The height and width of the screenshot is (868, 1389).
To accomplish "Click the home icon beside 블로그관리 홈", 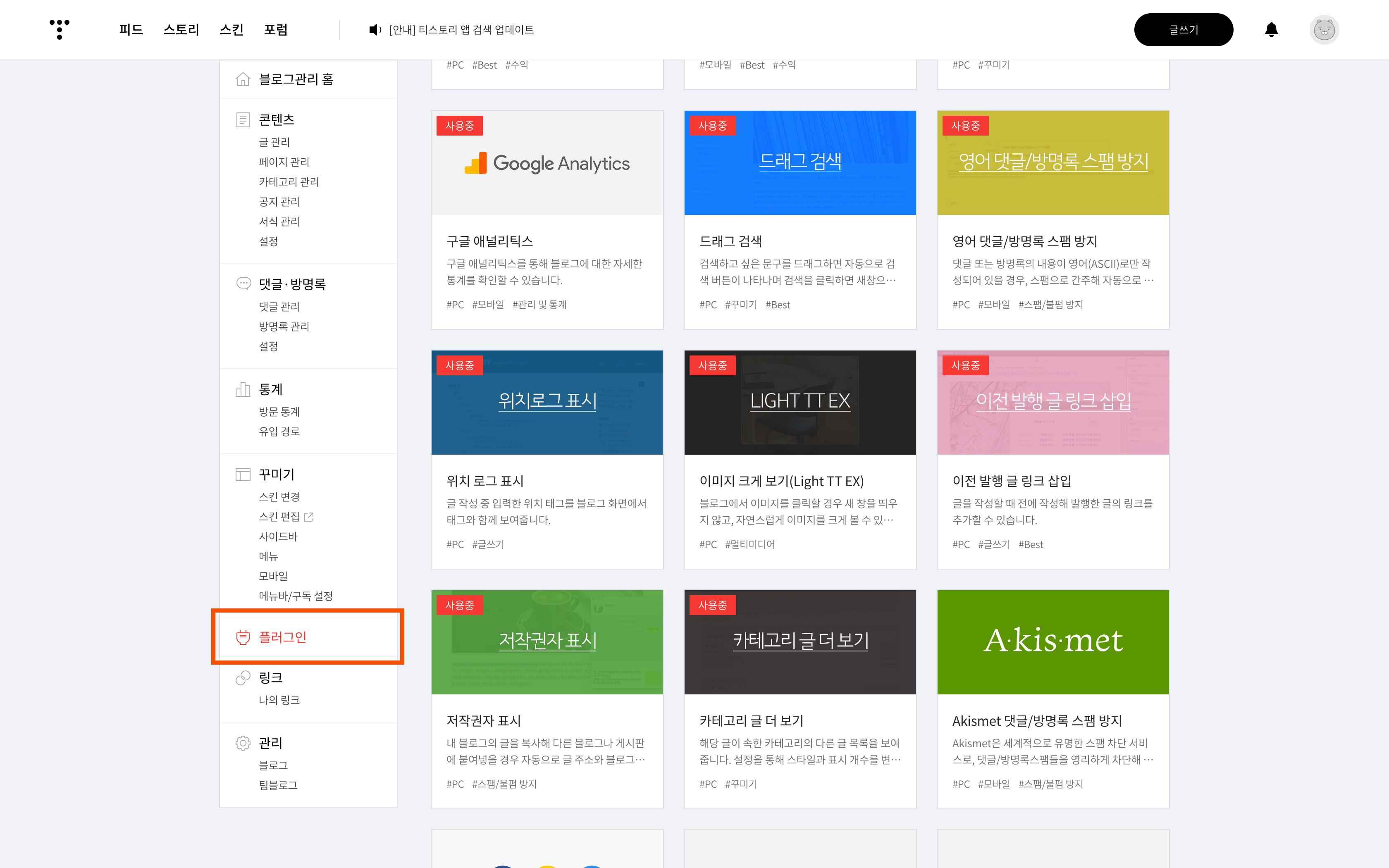I will 243,79.
